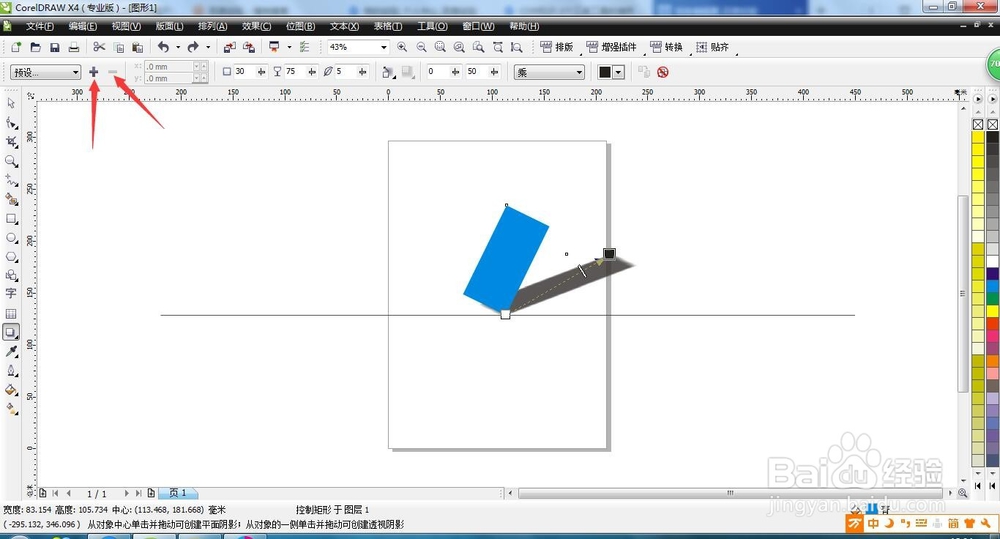
Task: Select the Smart fill tool
Action: pos(11,200)
